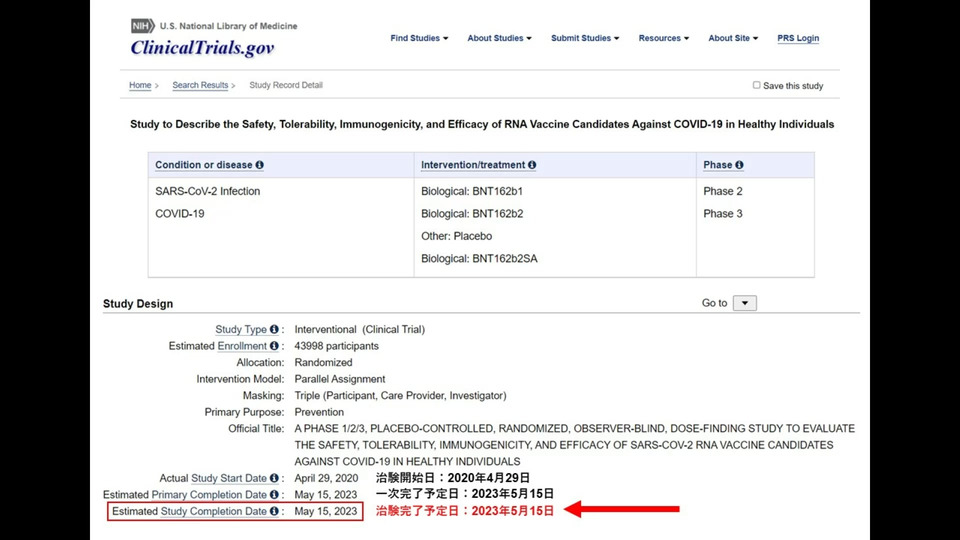960x540 pixels.
Task: Click the ClinicalTrials.gov site logo
Action: click(202, 48)
